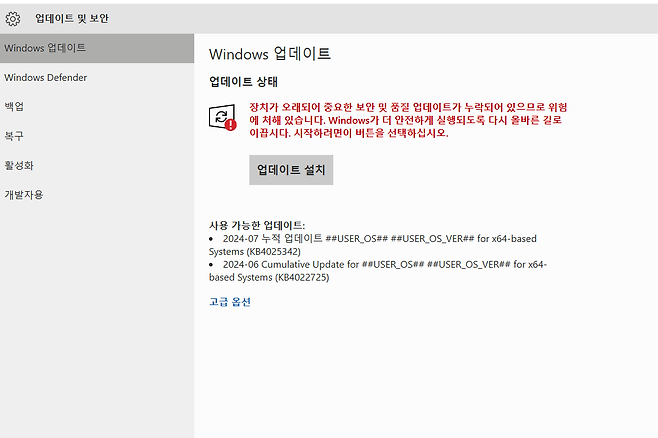Click the 업데이트 상태 subheading

(243, 81)
